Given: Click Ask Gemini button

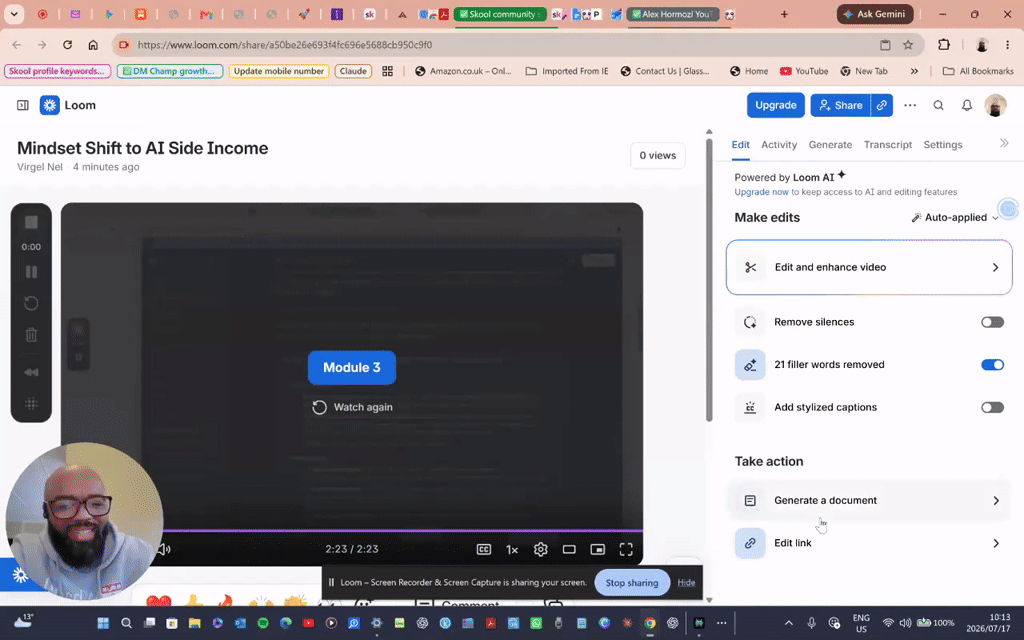Looking at the screenshot, I should pos(874,14).
